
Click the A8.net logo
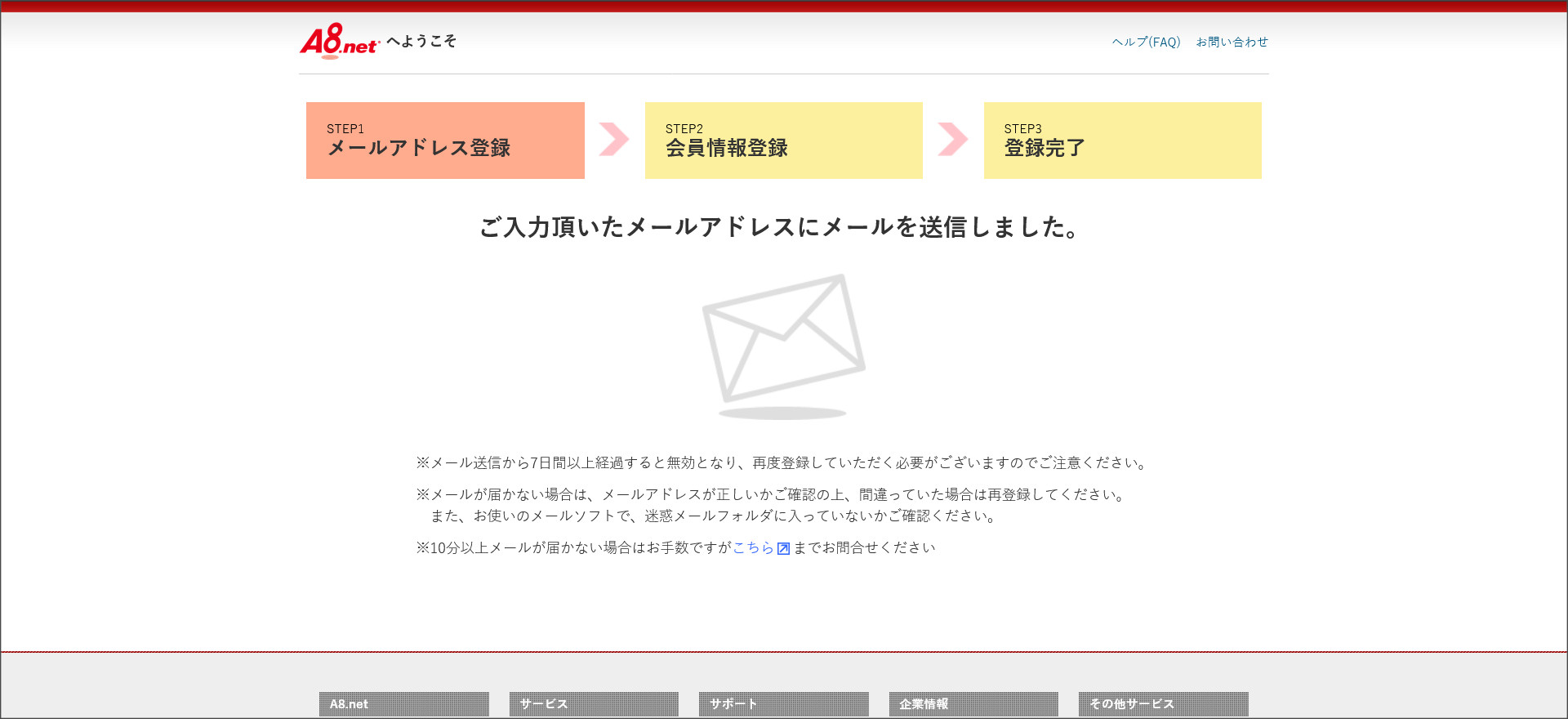(x=339, y=42)
